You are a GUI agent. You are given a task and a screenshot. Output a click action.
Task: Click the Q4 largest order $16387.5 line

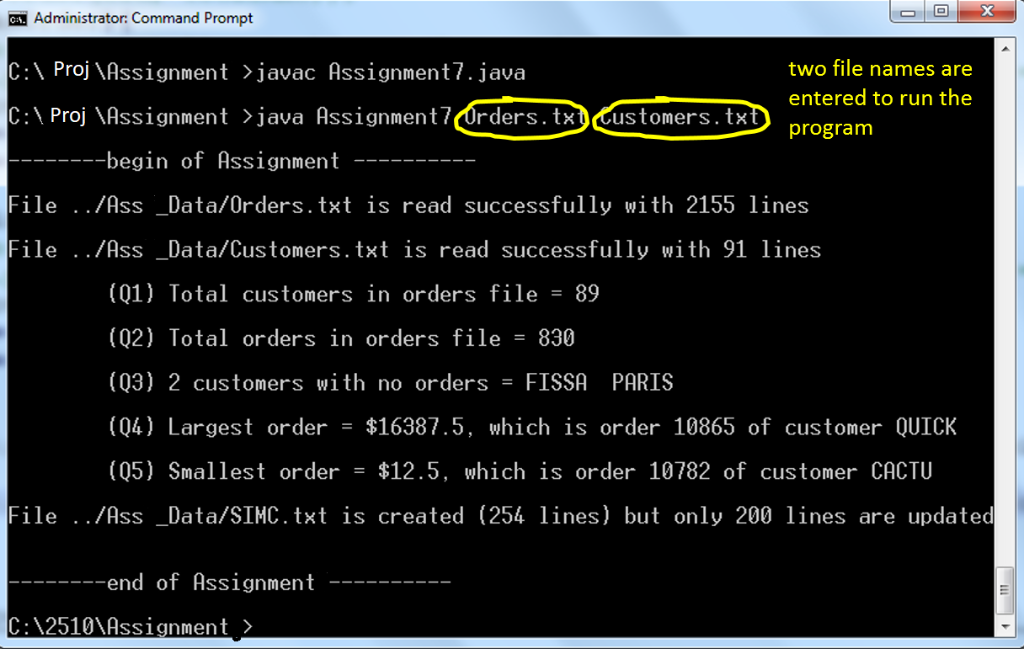(x=532, y=427)
